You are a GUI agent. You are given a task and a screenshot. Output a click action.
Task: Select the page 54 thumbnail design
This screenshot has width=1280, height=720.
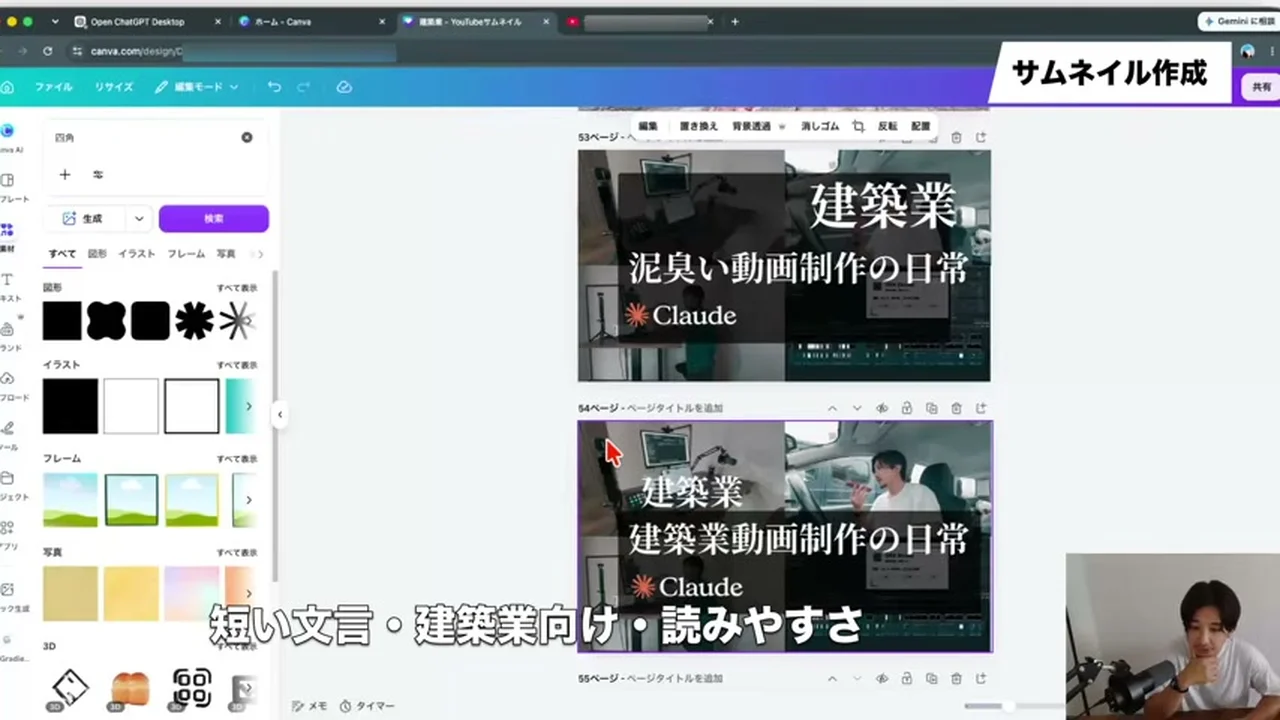pos(785,536)
